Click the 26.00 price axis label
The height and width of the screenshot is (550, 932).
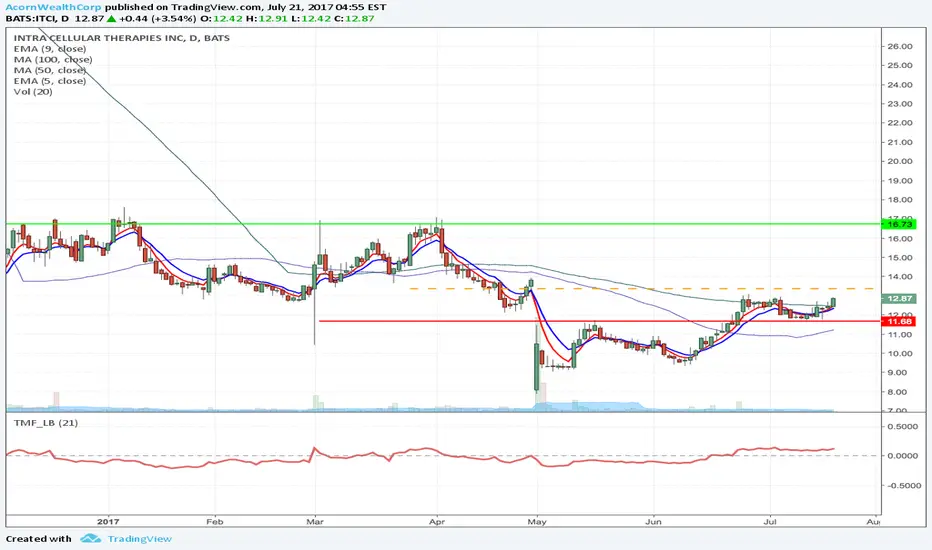pyautogui.click(x=900, y=46)
